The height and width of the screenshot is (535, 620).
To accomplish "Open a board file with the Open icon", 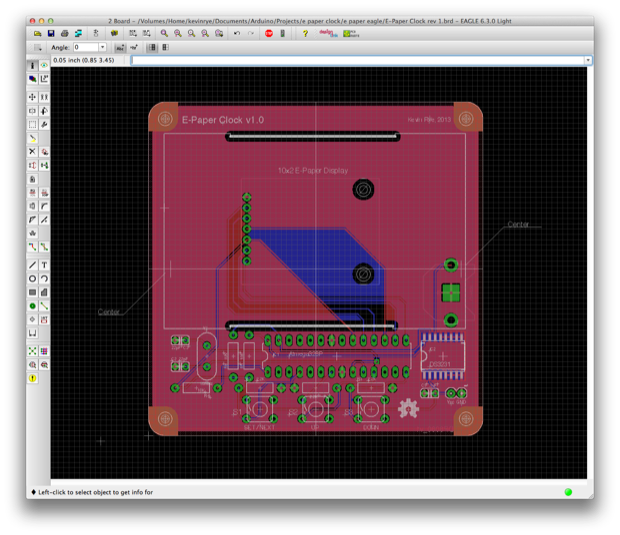I will coord(38,34).
